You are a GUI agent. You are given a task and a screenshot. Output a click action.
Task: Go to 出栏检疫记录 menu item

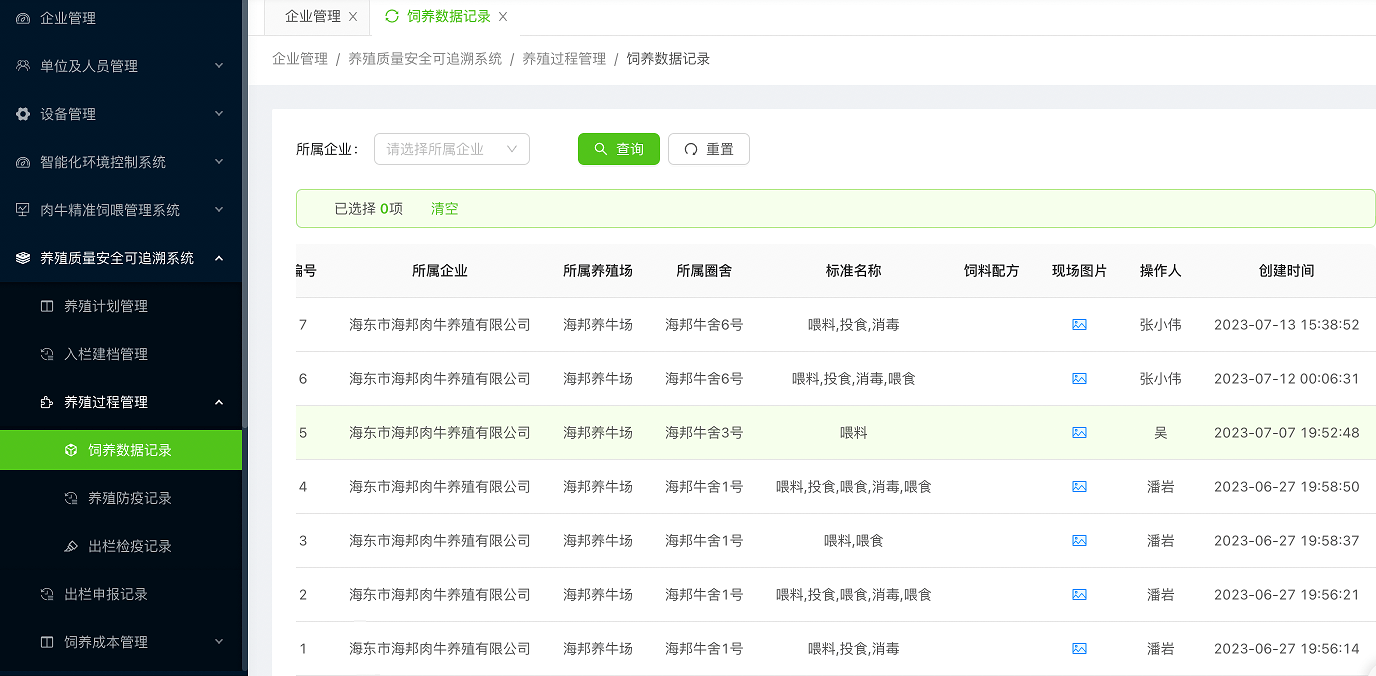[x=130, y=546]
